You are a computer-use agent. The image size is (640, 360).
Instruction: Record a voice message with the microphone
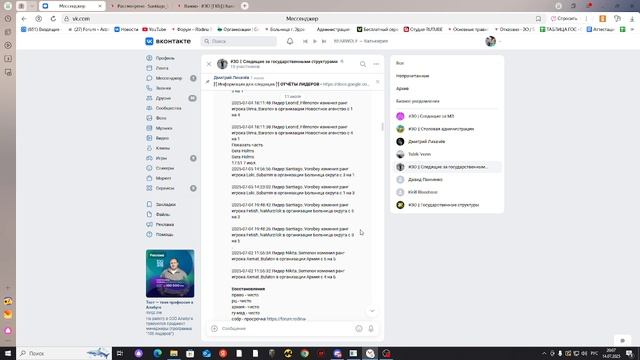click(x=371, y=329)
